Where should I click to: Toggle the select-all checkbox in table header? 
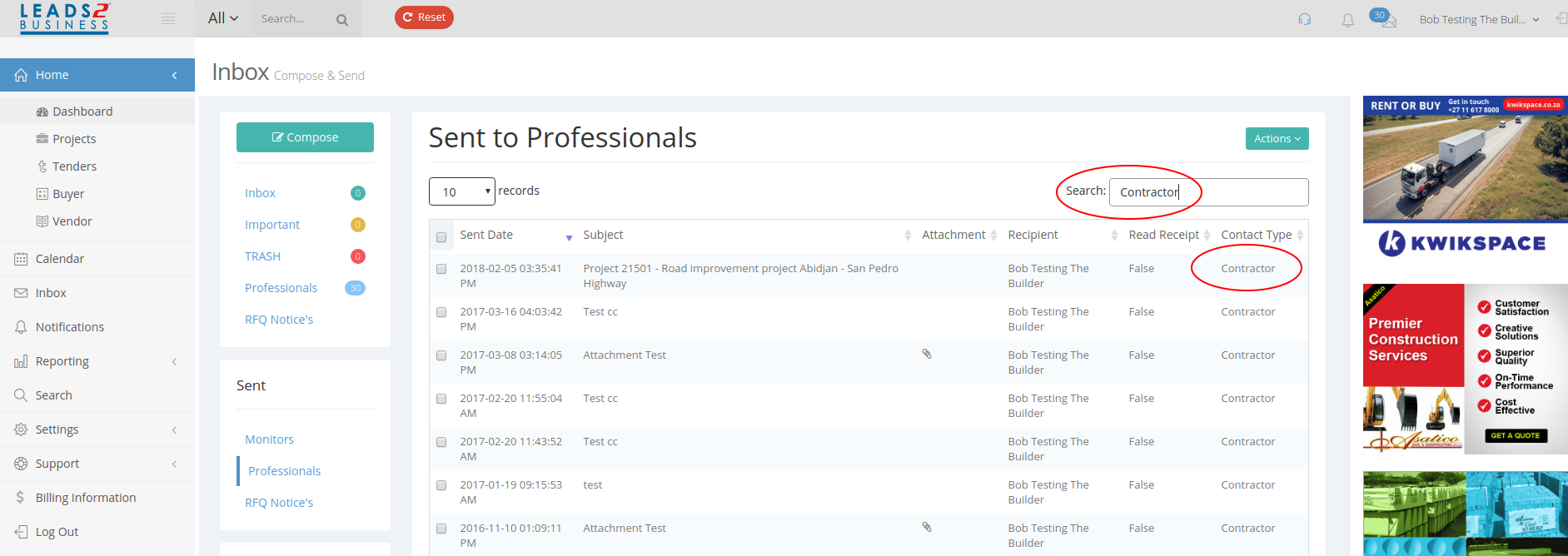coord(441,237)
